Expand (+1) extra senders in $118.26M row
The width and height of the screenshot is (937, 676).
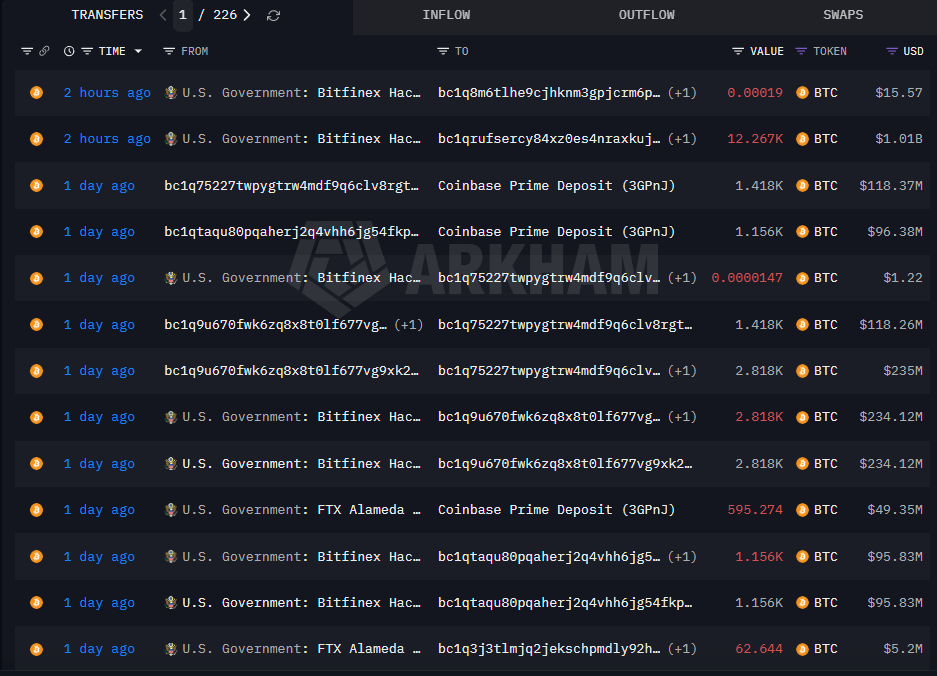(x=409, y=325)
